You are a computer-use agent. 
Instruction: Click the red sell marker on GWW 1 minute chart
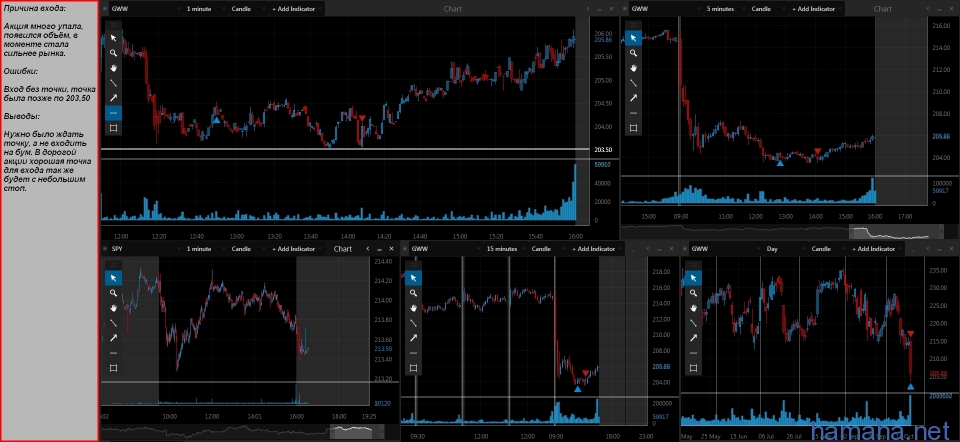[x=362, y=118]
